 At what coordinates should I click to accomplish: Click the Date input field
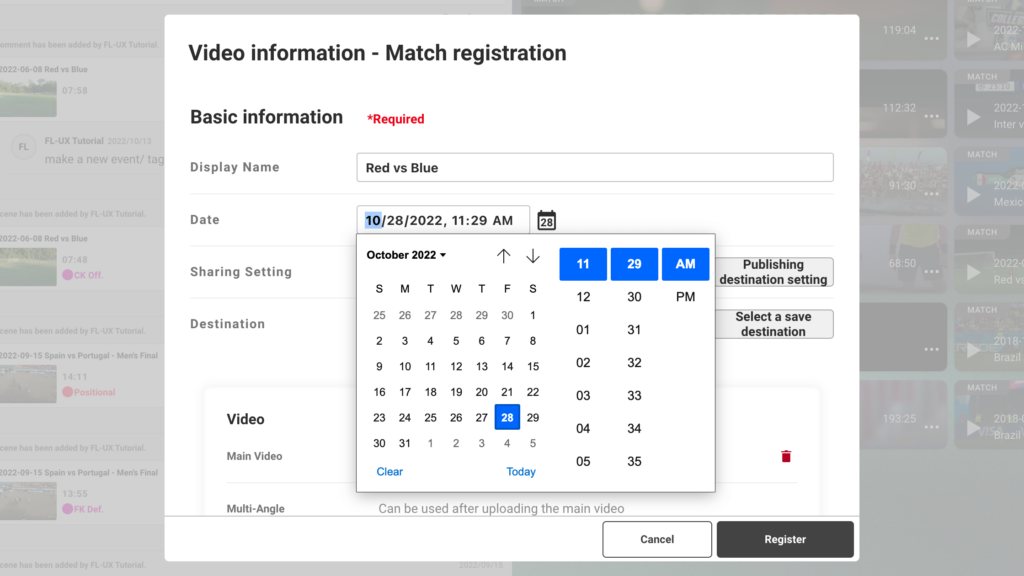tap(443, 220)
